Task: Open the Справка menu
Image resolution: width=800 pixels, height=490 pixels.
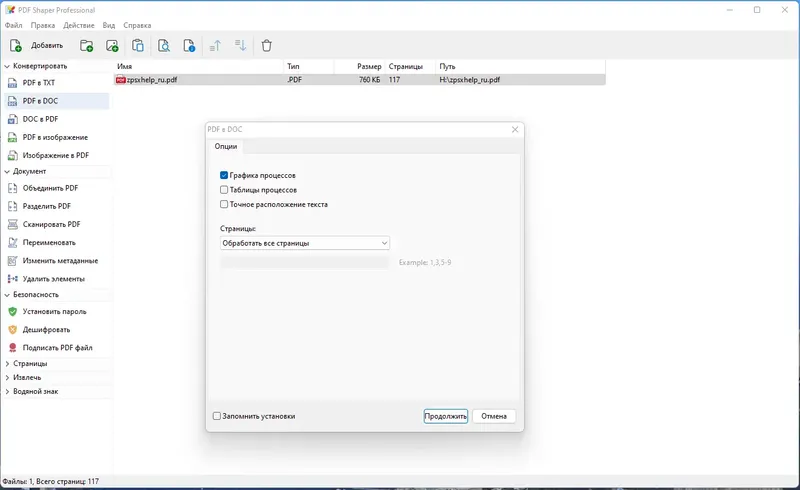Action: click(137, 25)
